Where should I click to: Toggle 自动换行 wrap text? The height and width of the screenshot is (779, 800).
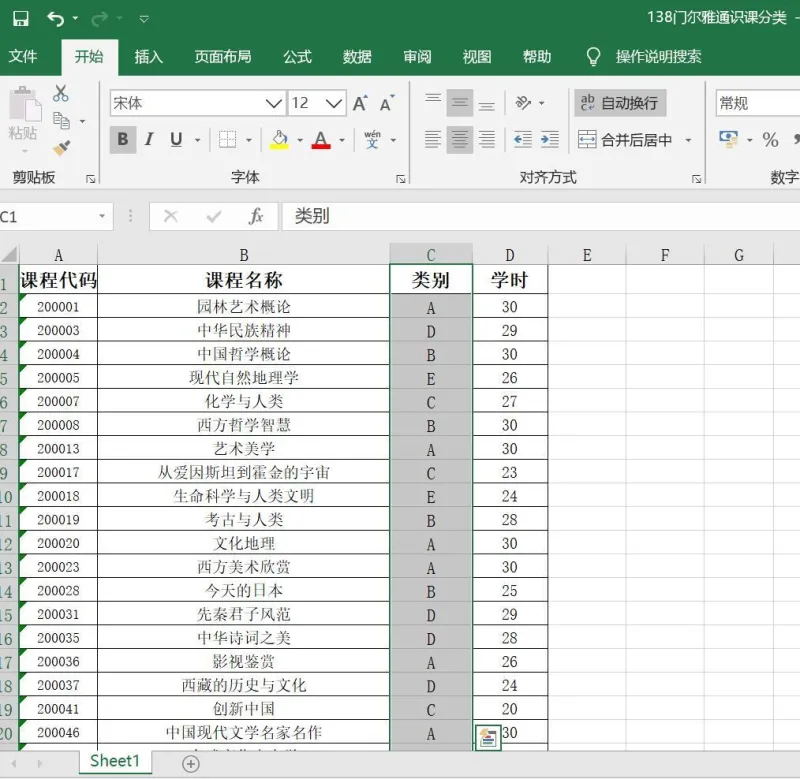[x=620, y=103]
